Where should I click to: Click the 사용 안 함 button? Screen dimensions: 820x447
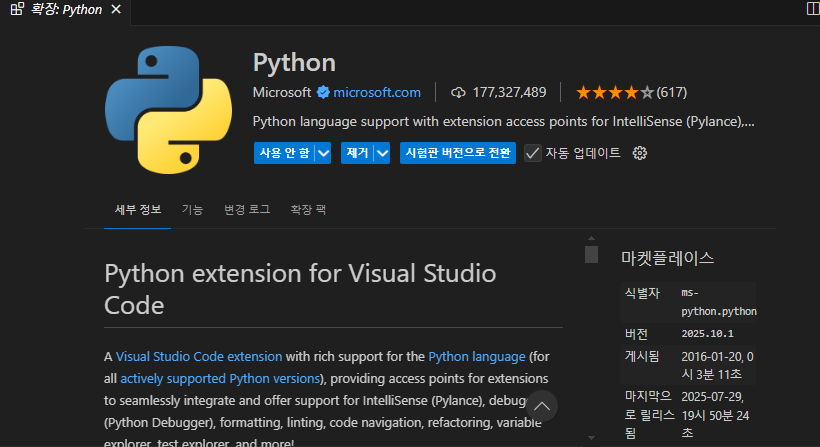click(x=285, y=153)
